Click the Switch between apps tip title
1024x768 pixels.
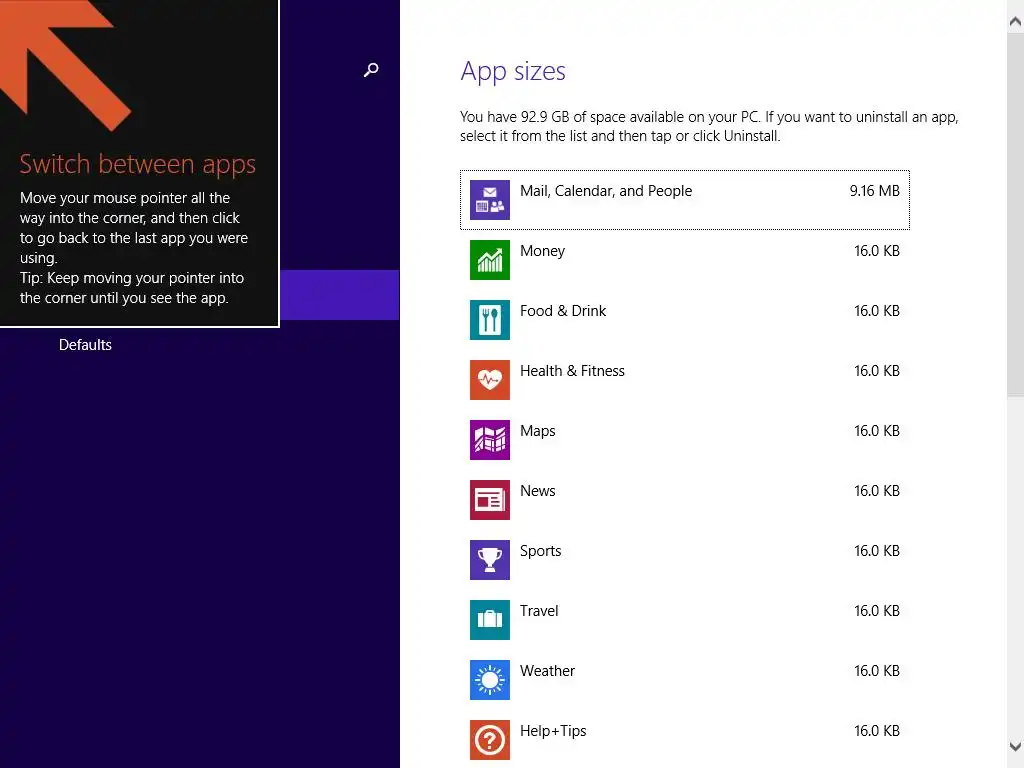pos(138,165)
